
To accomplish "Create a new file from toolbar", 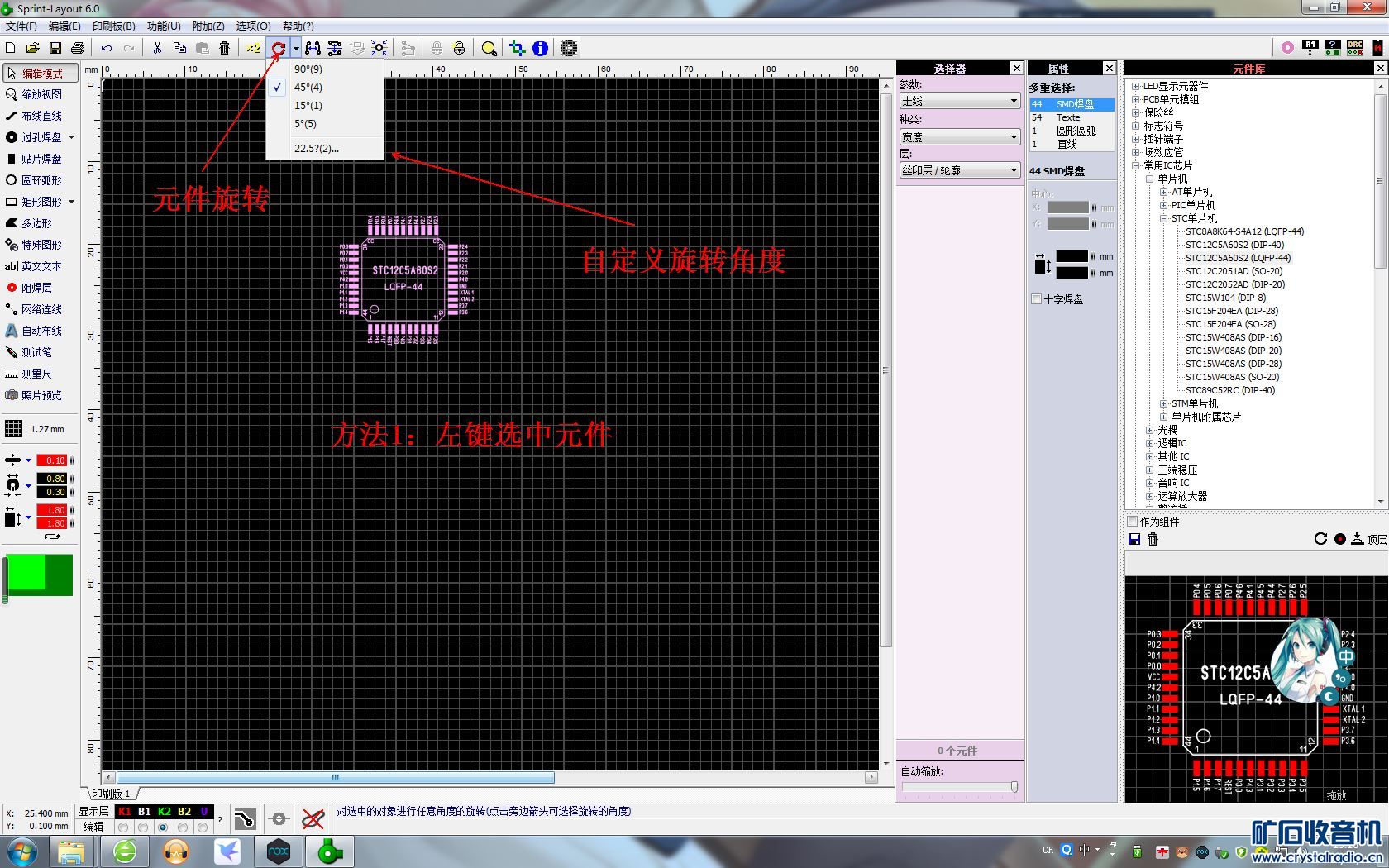I will 11,48.
